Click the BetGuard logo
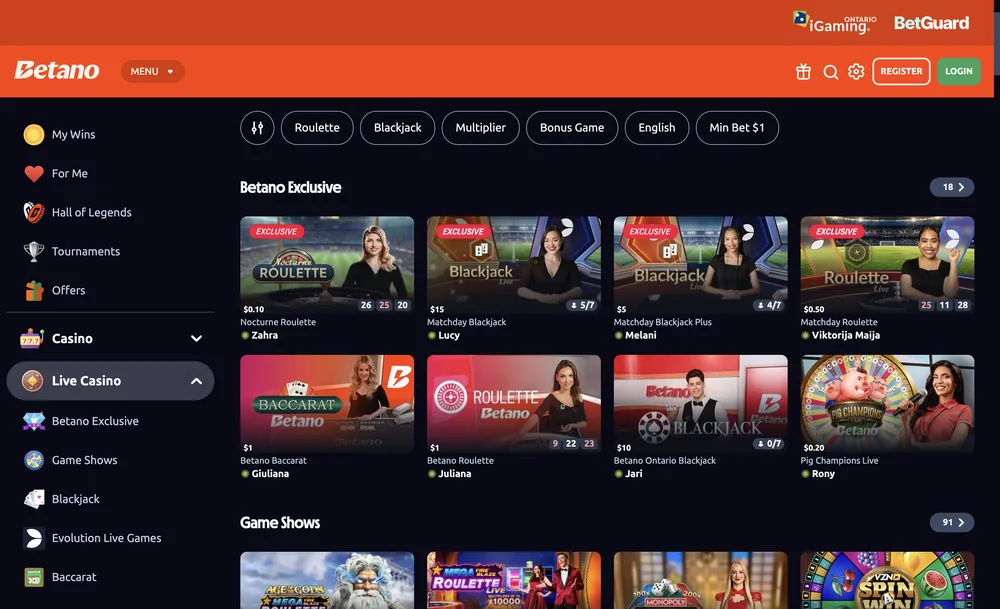 pos(931,23)
